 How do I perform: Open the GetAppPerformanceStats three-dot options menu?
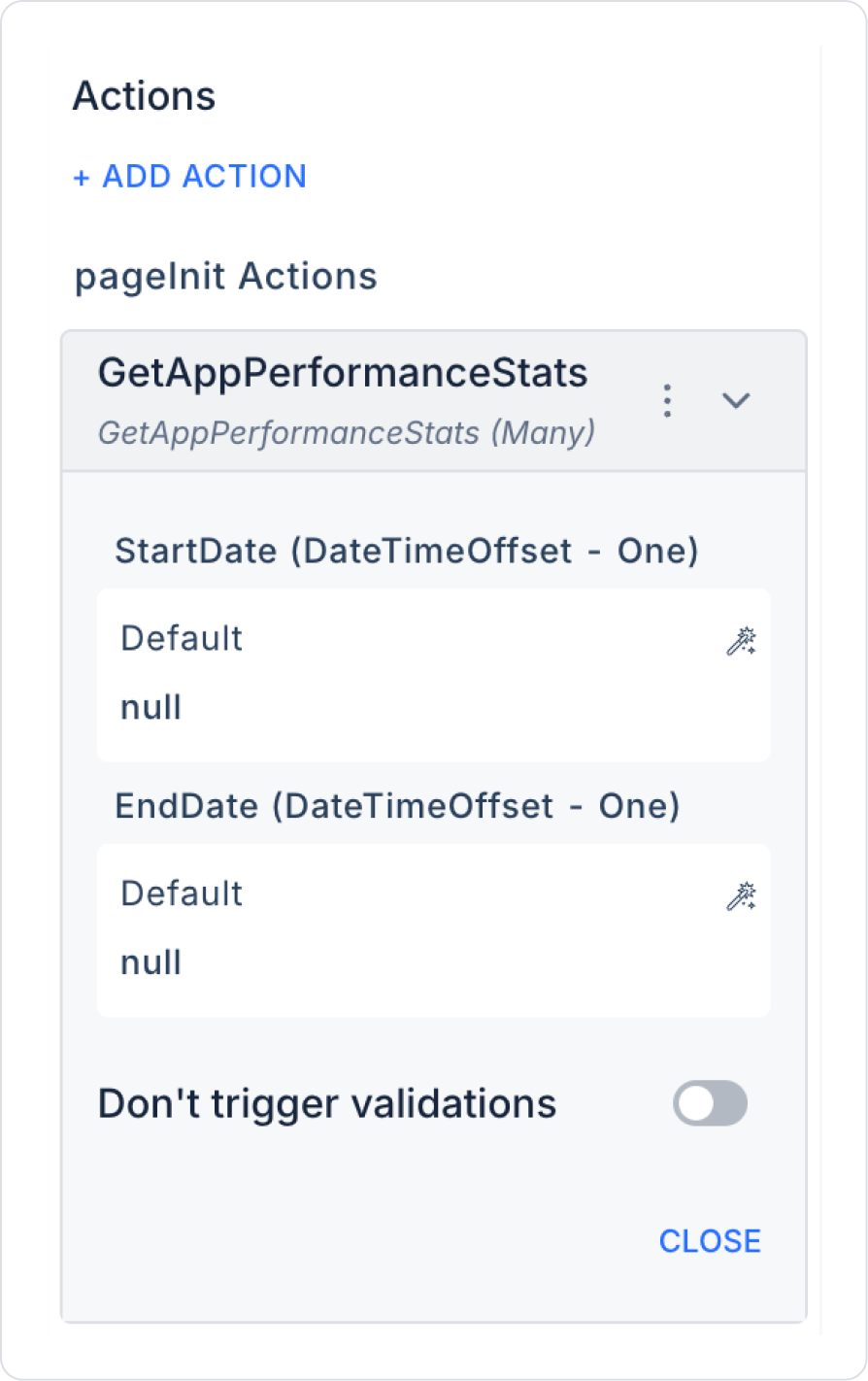(x=667, y=400)
